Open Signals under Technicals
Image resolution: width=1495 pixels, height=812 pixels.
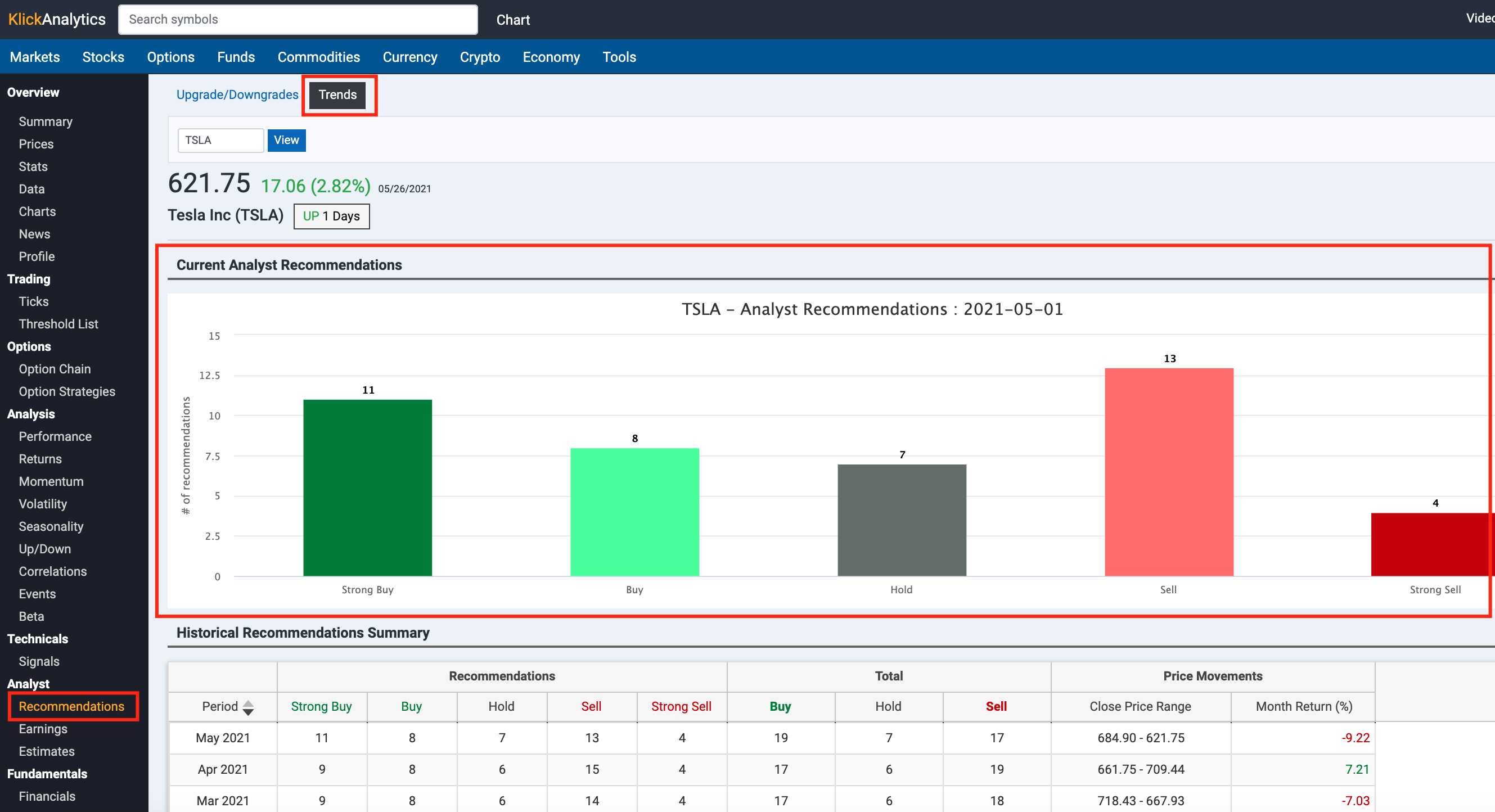pyautogui.click(x=39, y=661)
